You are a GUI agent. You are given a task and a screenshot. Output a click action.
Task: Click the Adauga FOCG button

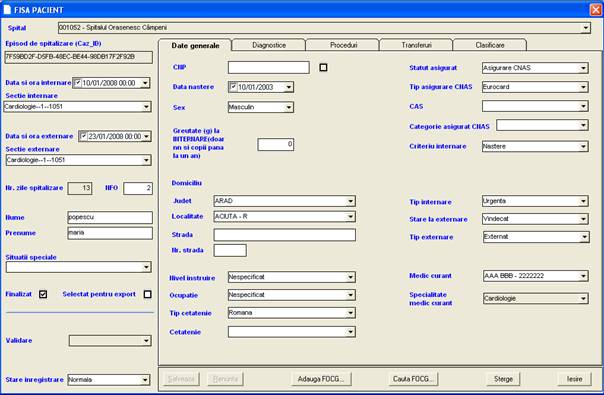[x=322, y=379]
